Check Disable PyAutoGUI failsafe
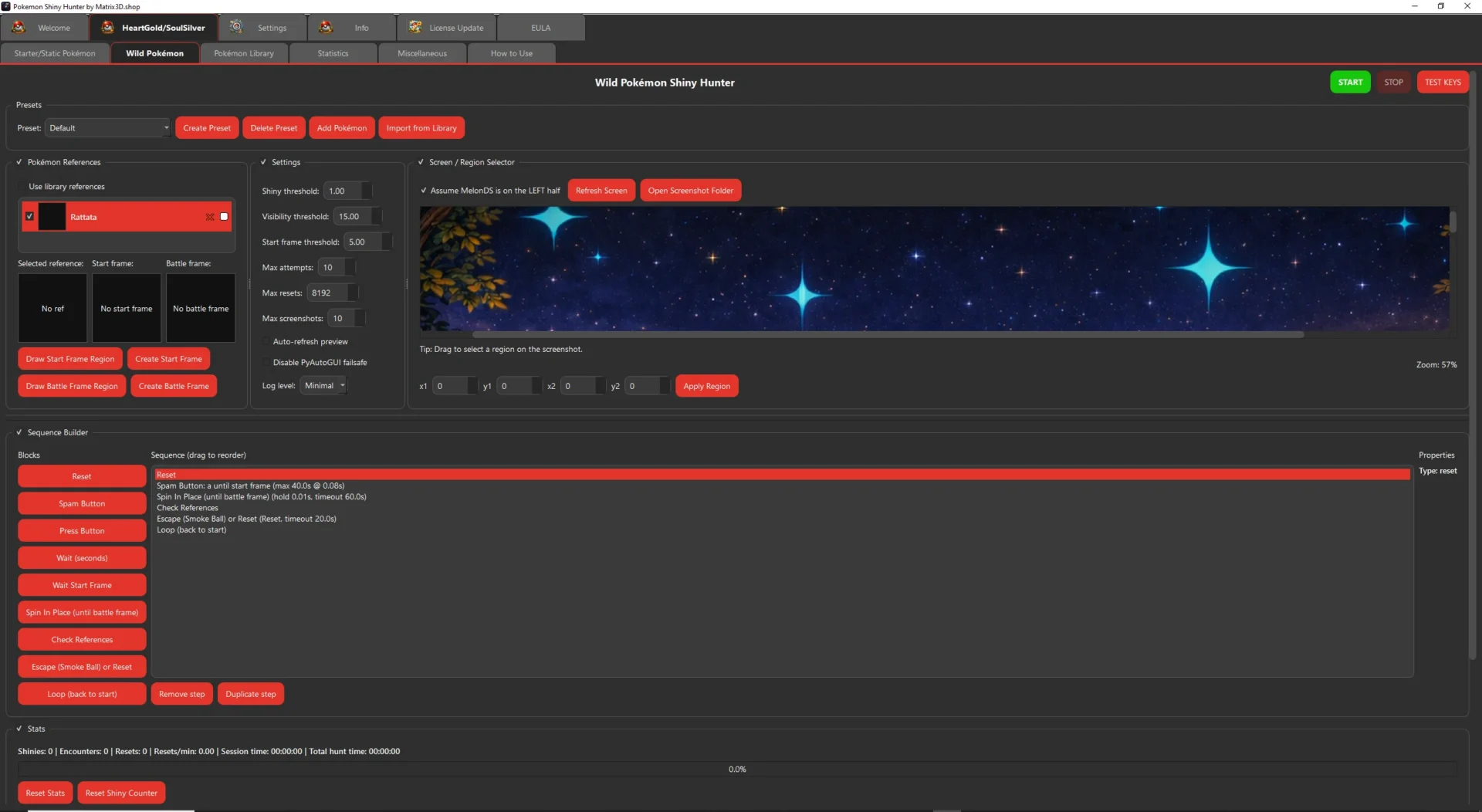Screen dimensions: 1482x812 (x=266, y=363)
